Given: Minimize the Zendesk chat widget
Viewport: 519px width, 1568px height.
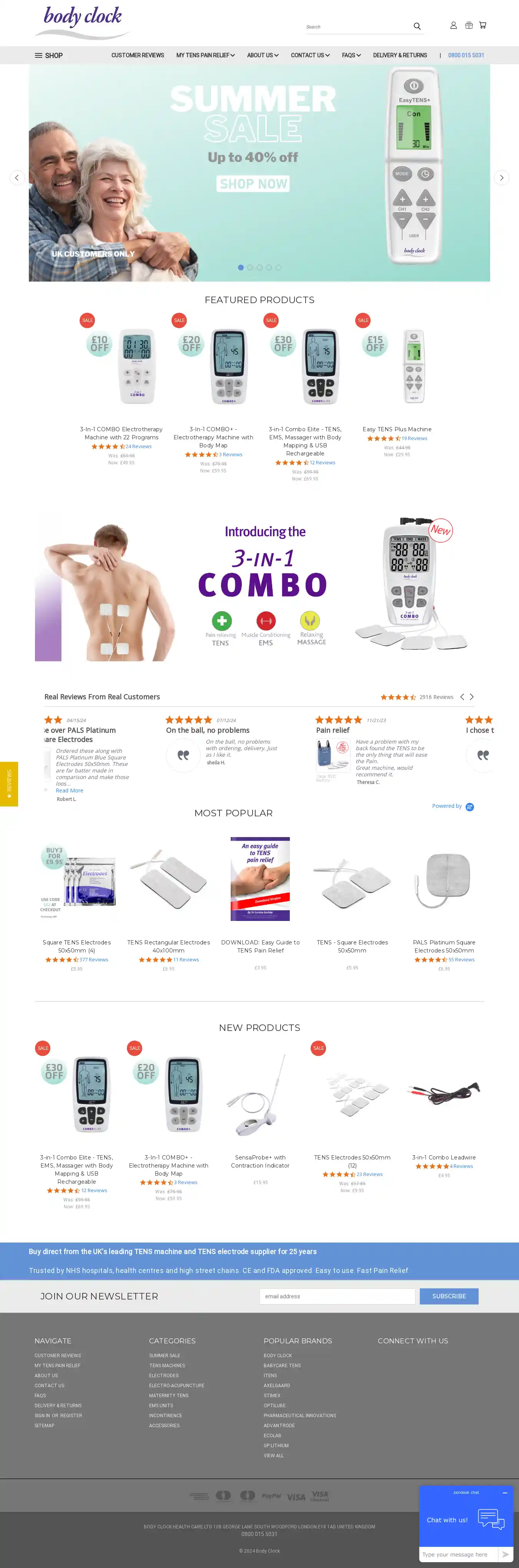Looking at the screenshot, I should point(504,1493).
